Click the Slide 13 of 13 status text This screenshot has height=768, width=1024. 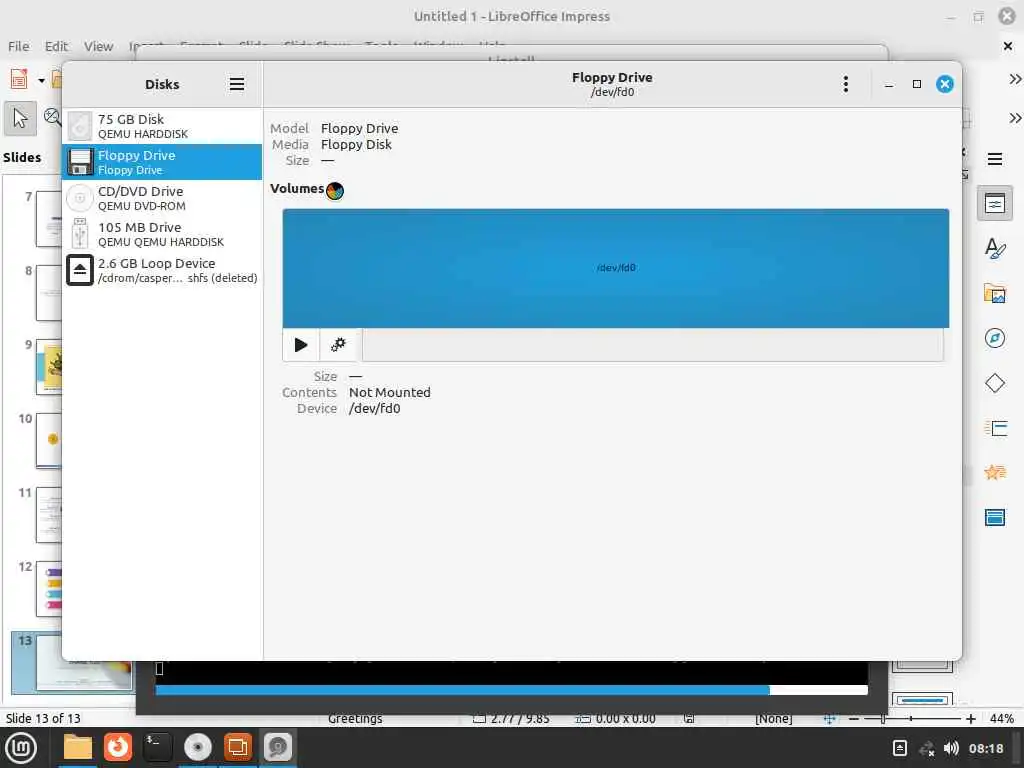coord(43,718)
